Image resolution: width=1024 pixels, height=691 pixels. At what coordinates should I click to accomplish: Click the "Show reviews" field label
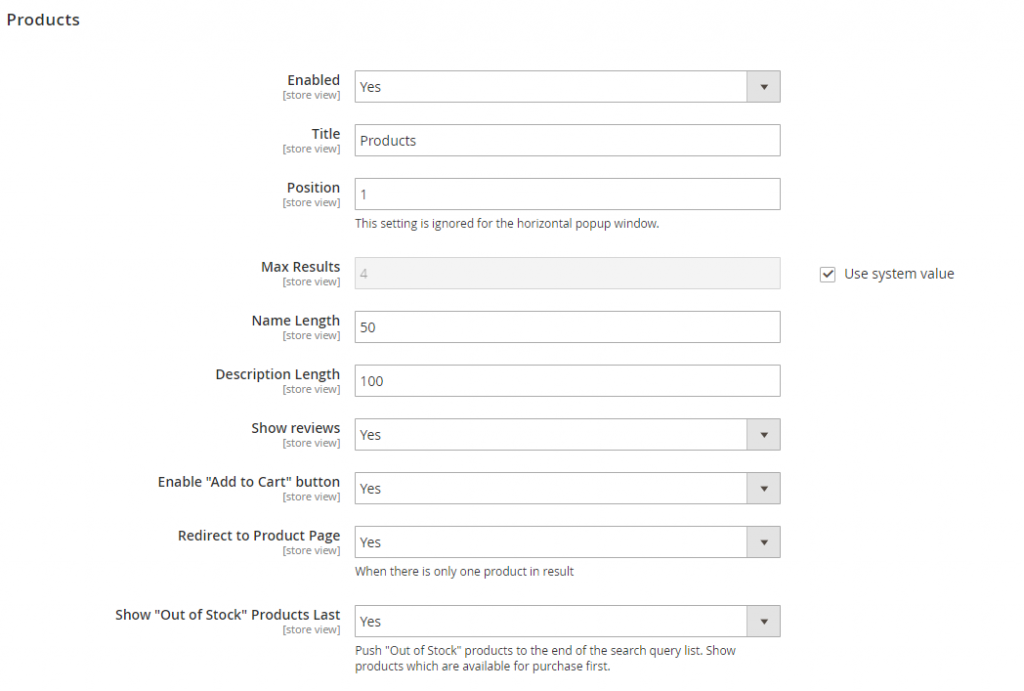click(x=295, y=428)
